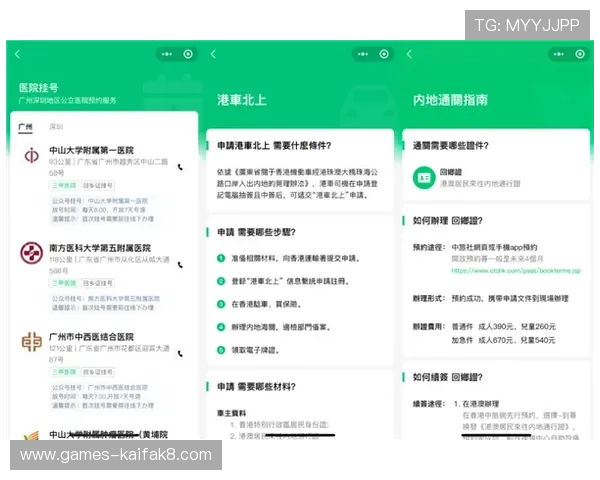
Task: Click 三甲医院 tag under 广州市中西医结合医院
Action: click(x=64, y=372)
